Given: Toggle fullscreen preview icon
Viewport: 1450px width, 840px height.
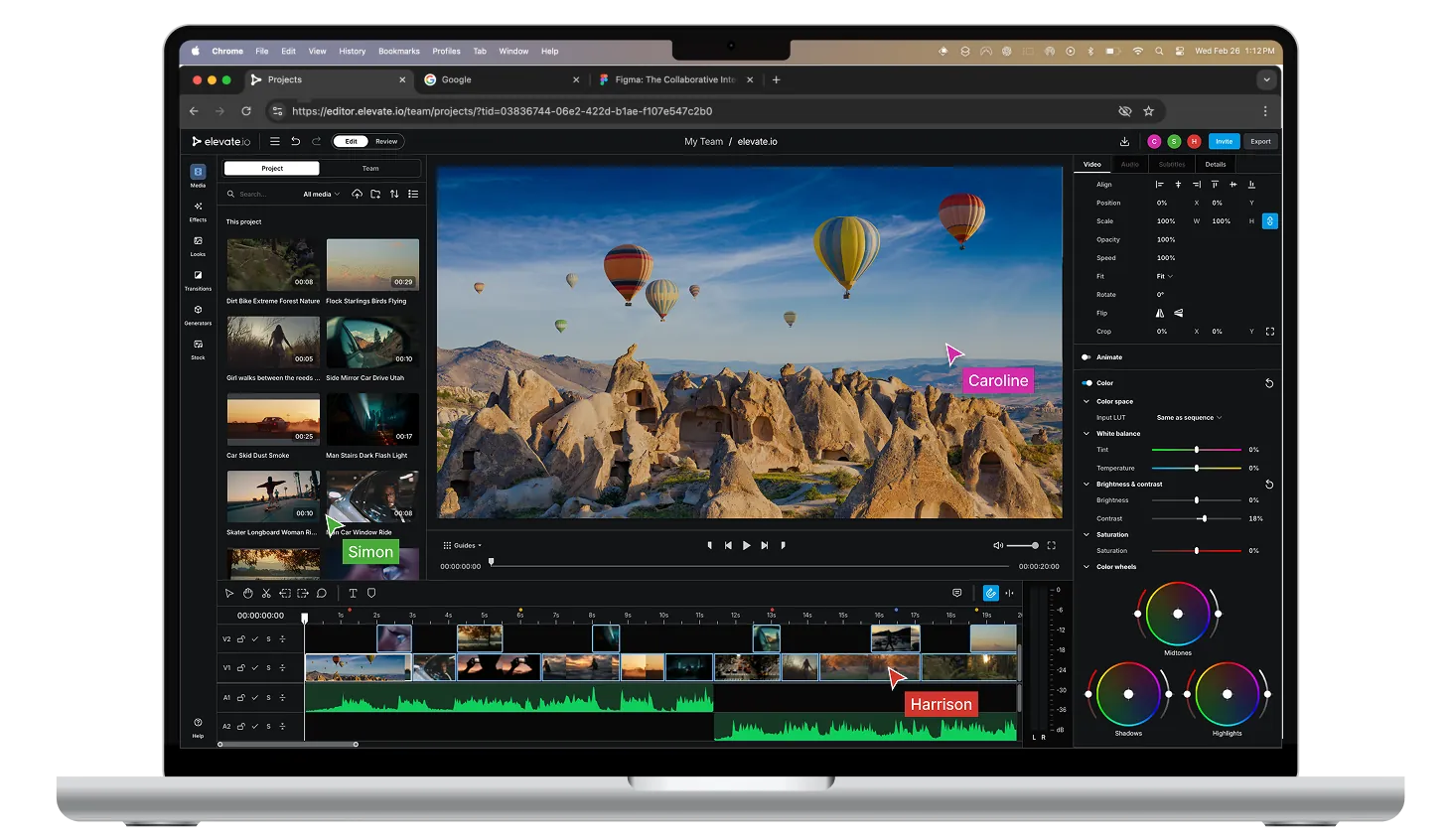Looking at the screenshot, I should click(x=1052, y=545).
